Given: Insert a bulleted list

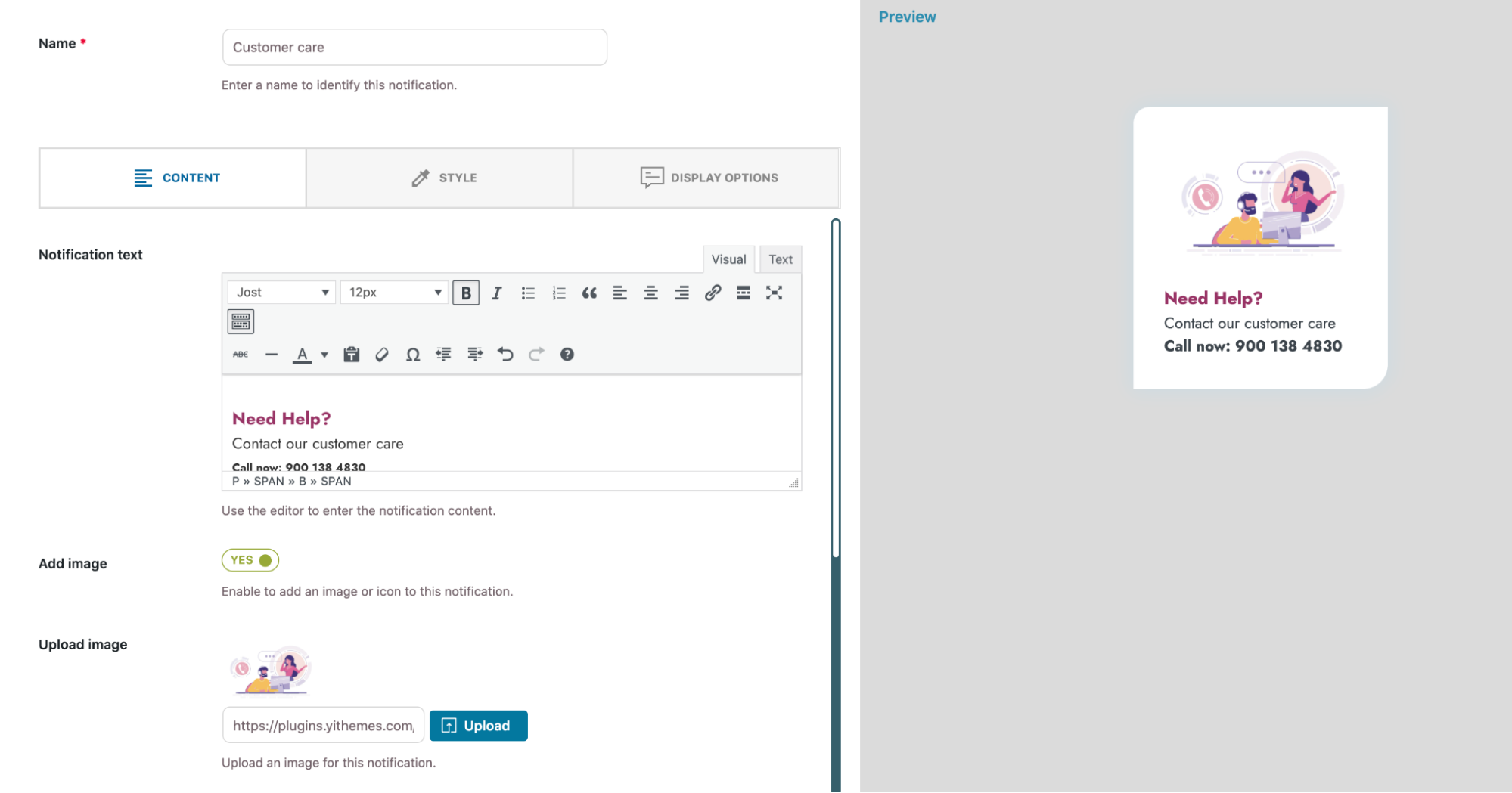Looking at the screenshot, I should [x=528, y=293].
